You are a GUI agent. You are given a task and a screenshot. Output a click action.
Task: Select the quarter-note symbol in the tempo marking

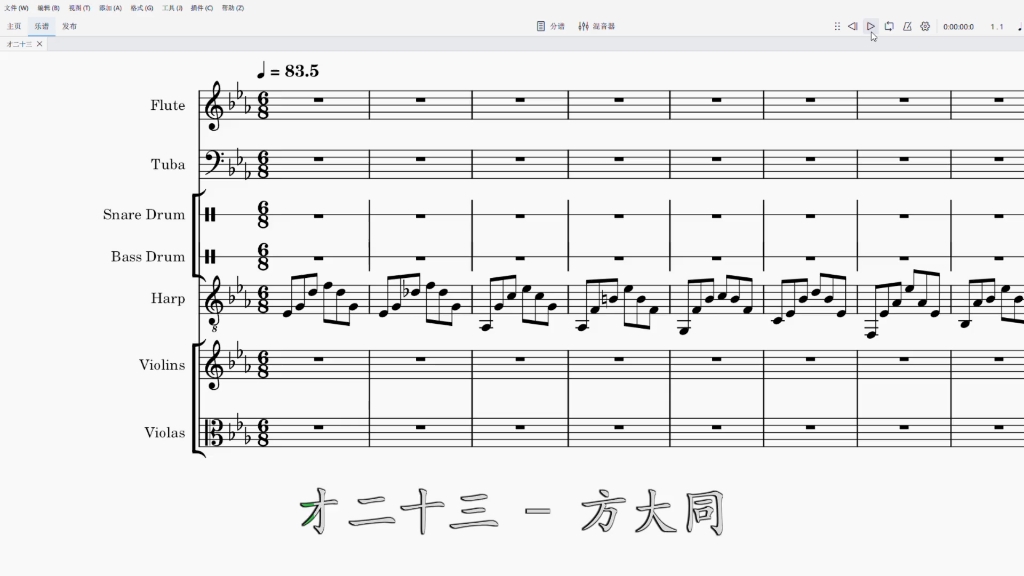(261, 69)
